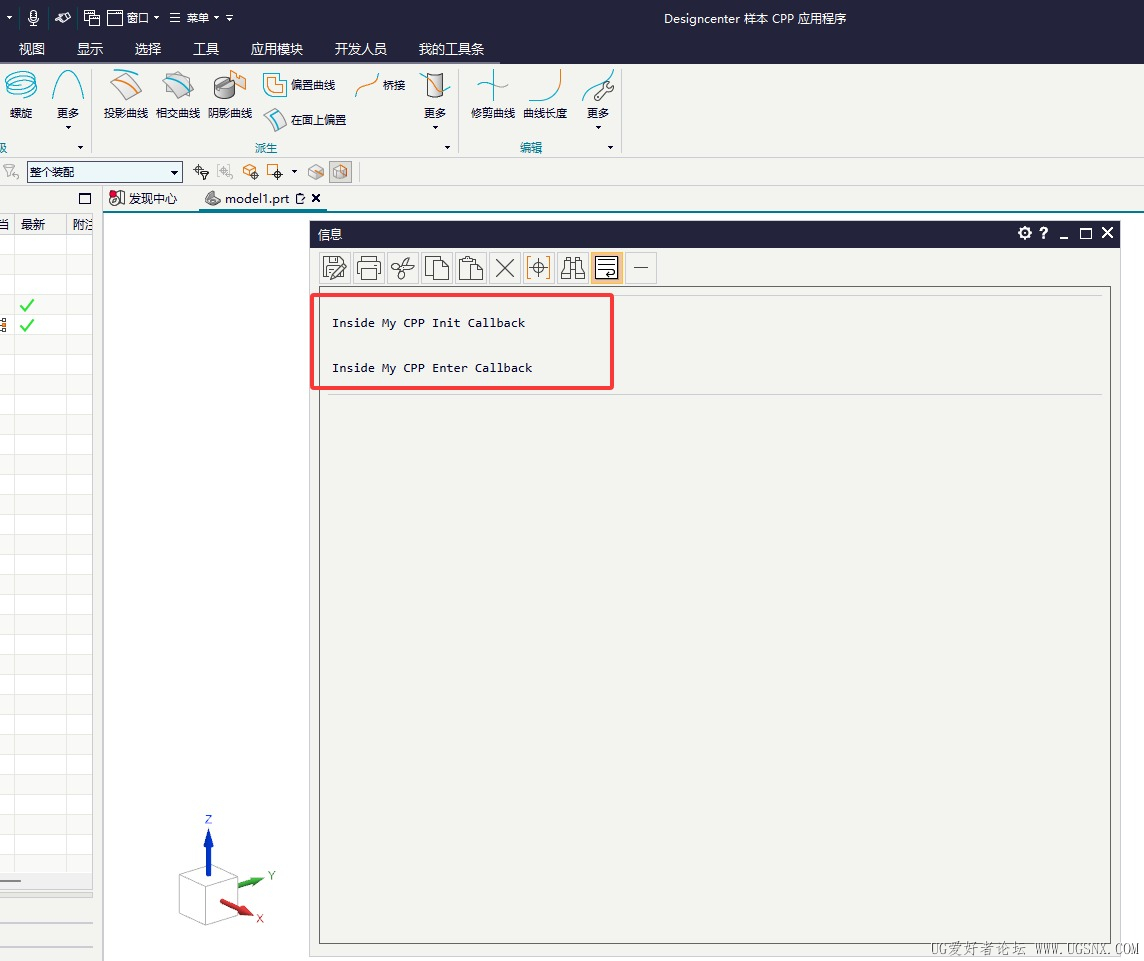Click the 最新 column header
The width and height of the screenshot is (1144, 961).
33,225
